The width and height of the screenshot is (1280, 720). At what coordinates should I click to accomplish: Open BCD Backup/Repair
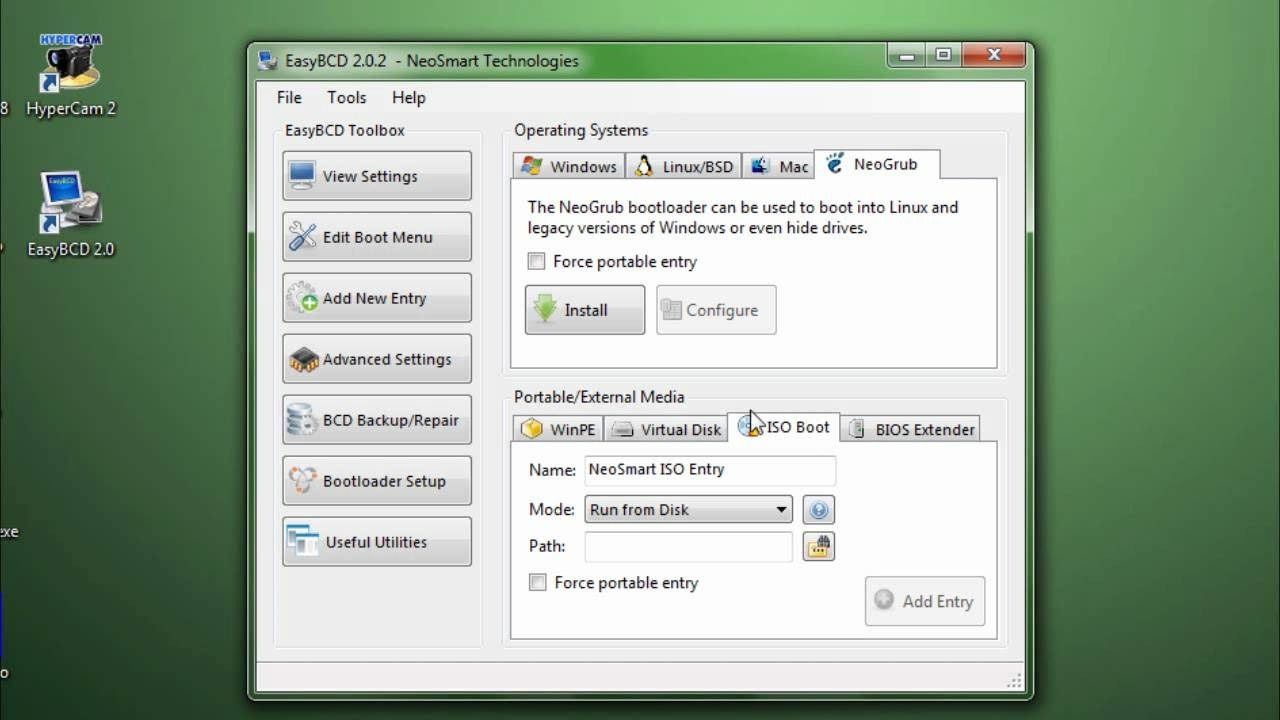tap(377, 420)
